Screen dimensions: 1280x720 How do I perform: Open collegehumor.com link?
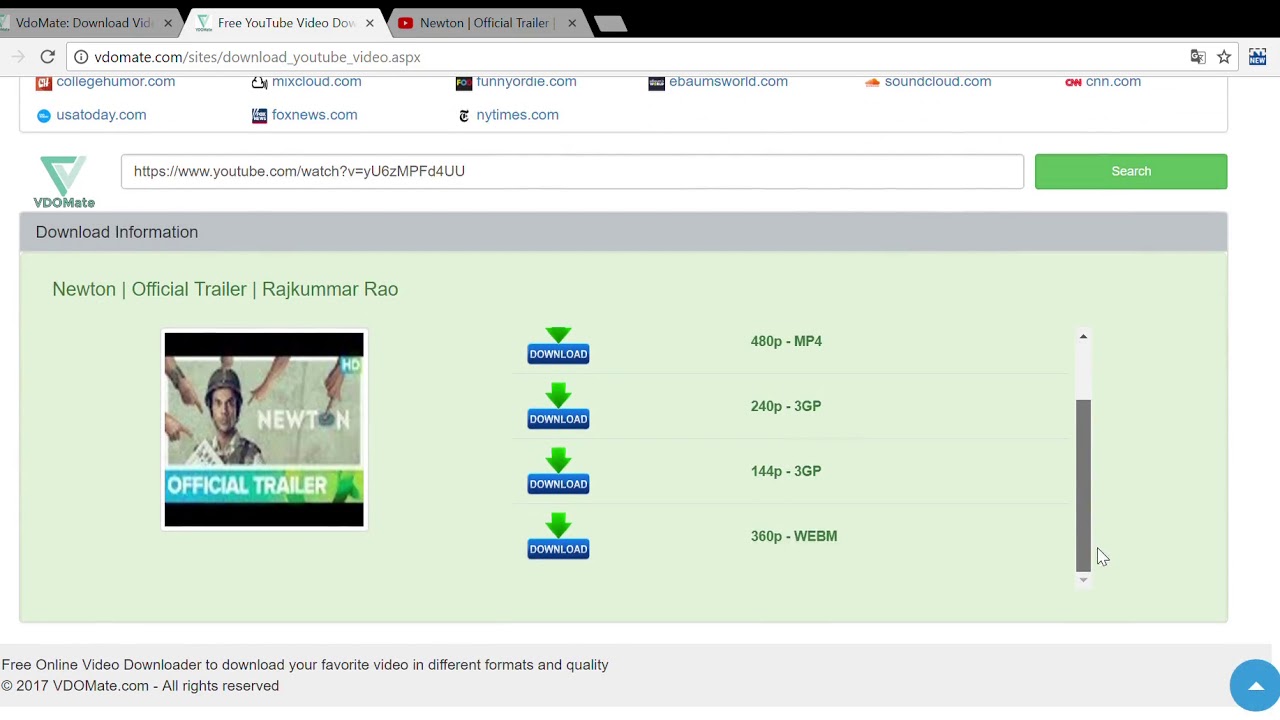[x=115, y=81]
